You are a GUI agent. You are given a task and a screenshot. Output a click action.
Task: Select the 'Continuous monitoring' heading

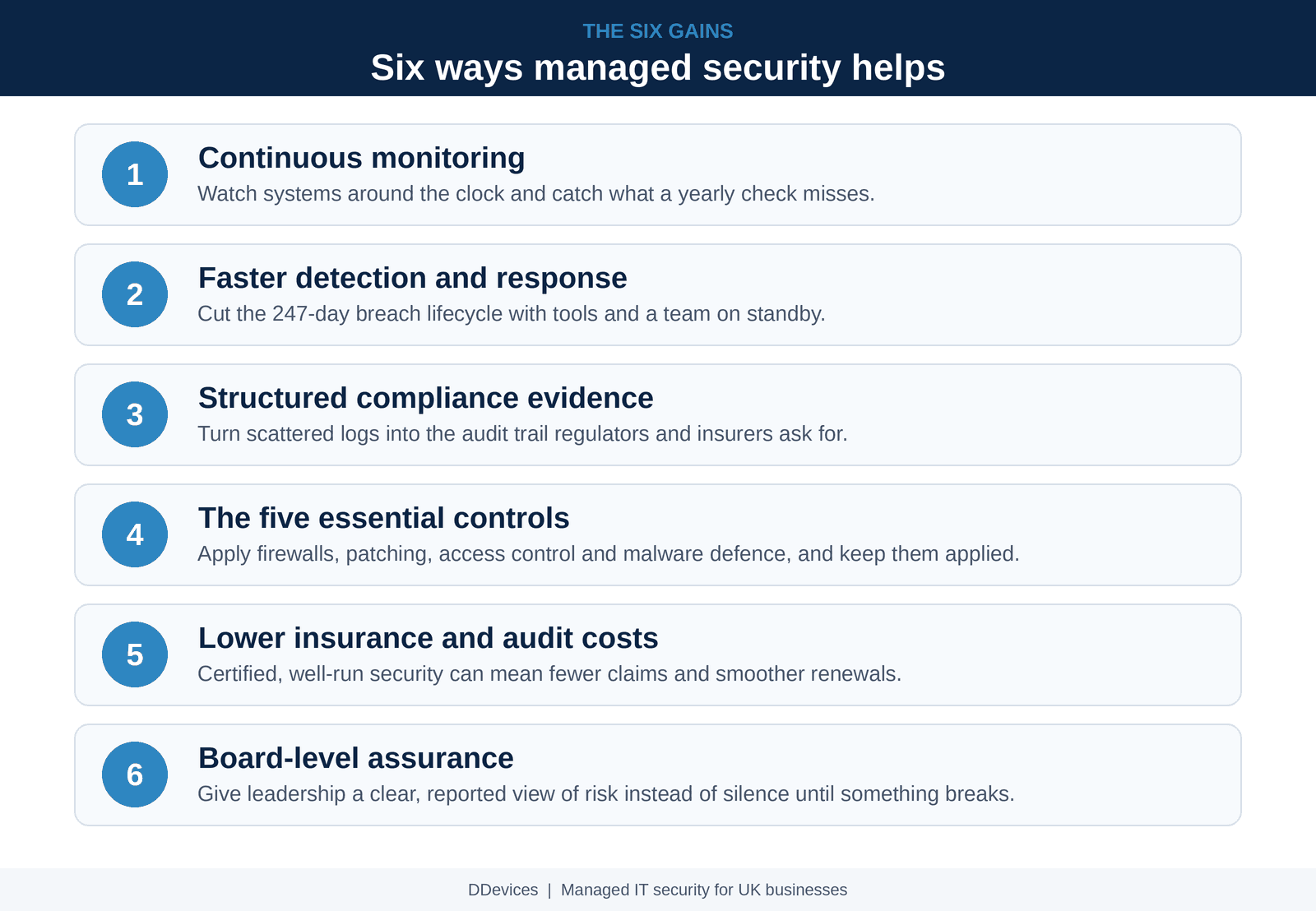[361, 158]
